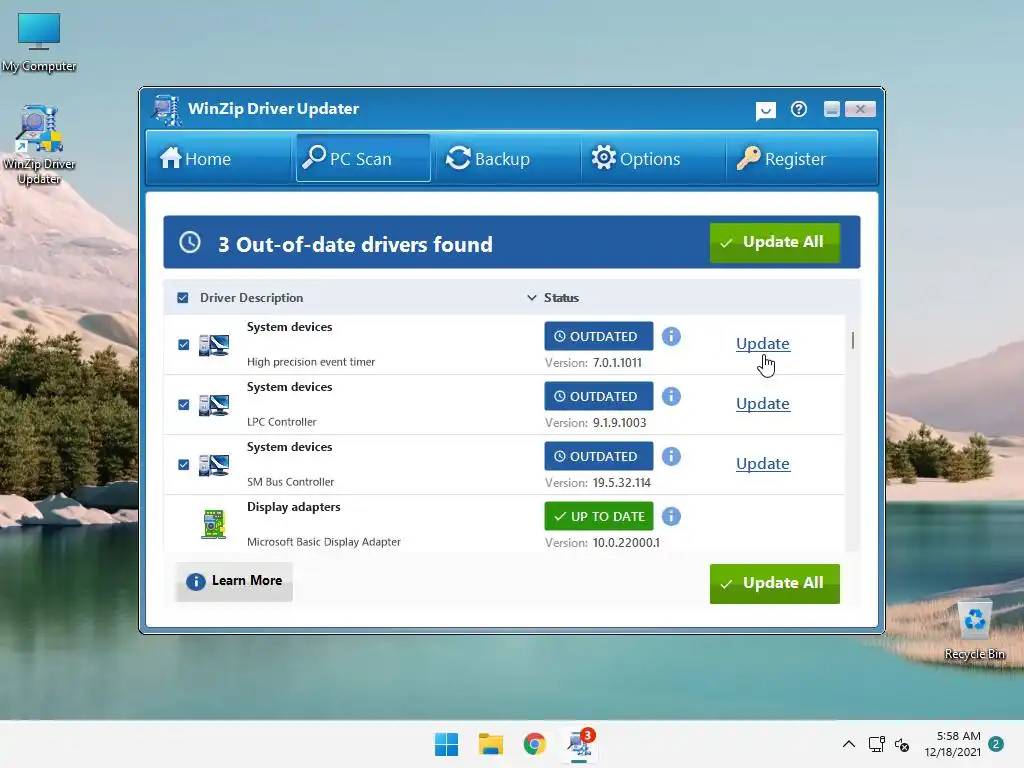Screen dimensions: 1024x768
Task: Update the LPC Controller driver
Action: (x=762, y=404)
